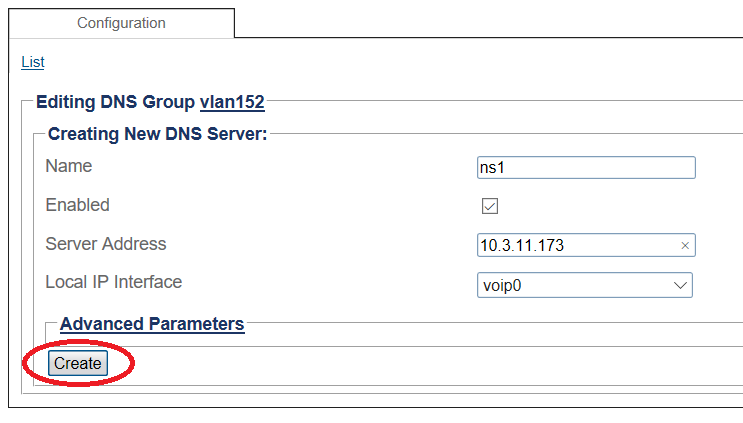Click the Create button

click(x=78, y=363)
